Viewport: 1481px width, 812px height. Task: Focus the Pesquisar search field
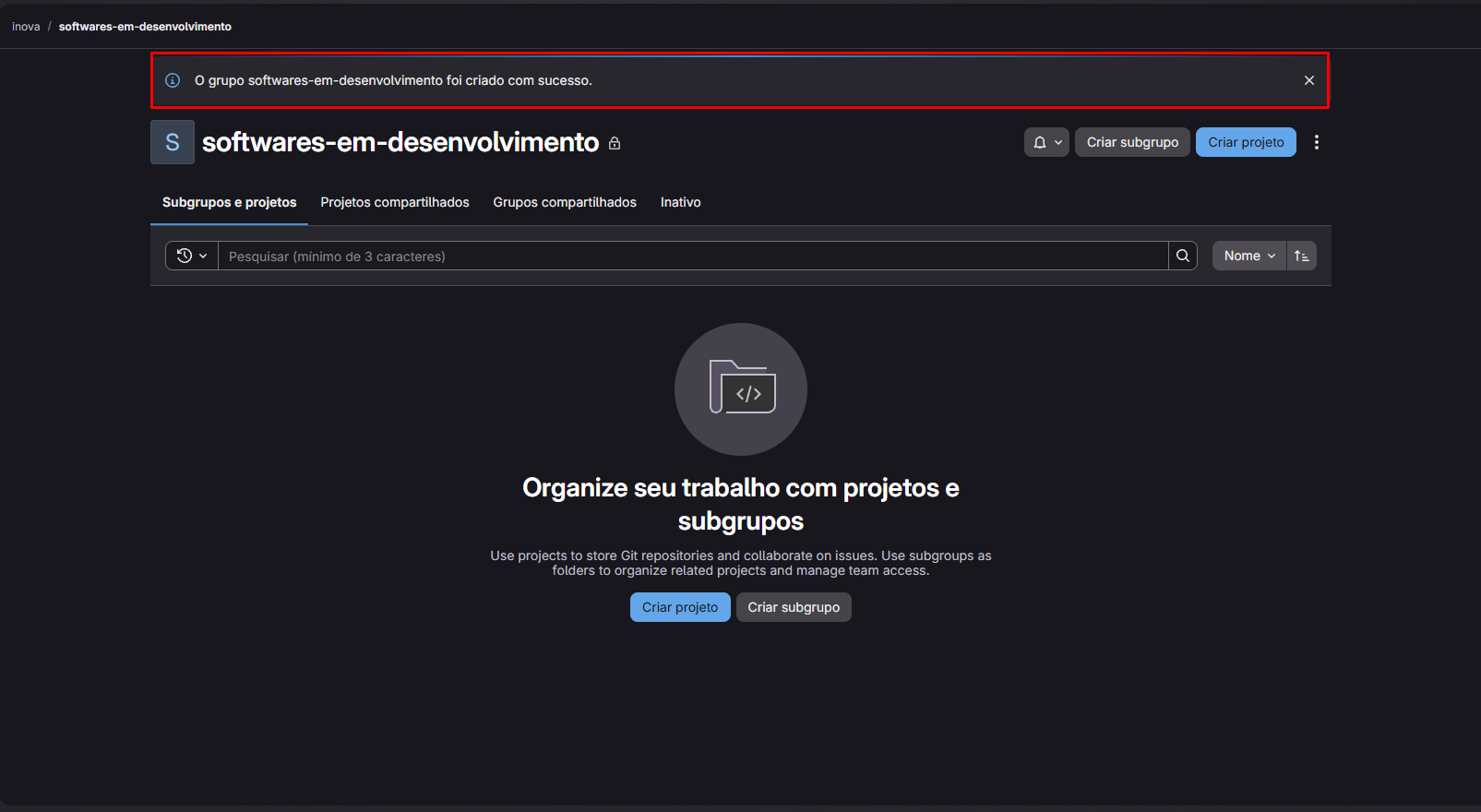pos(693,256)
